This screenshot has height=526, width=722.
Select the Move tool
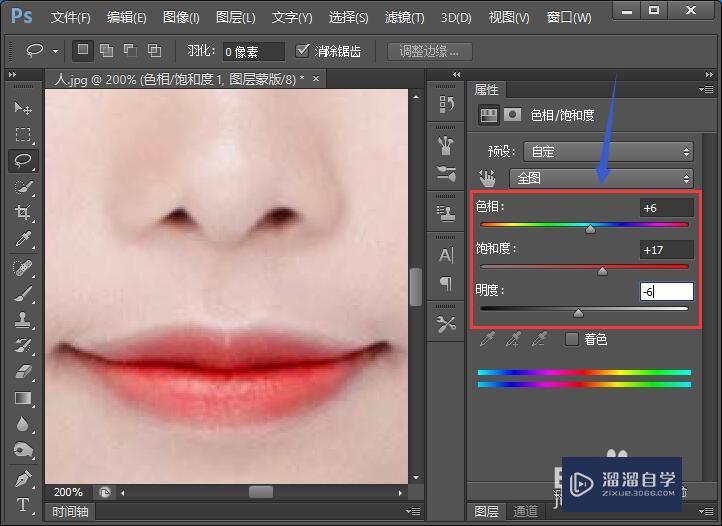[x=23, y=108]
